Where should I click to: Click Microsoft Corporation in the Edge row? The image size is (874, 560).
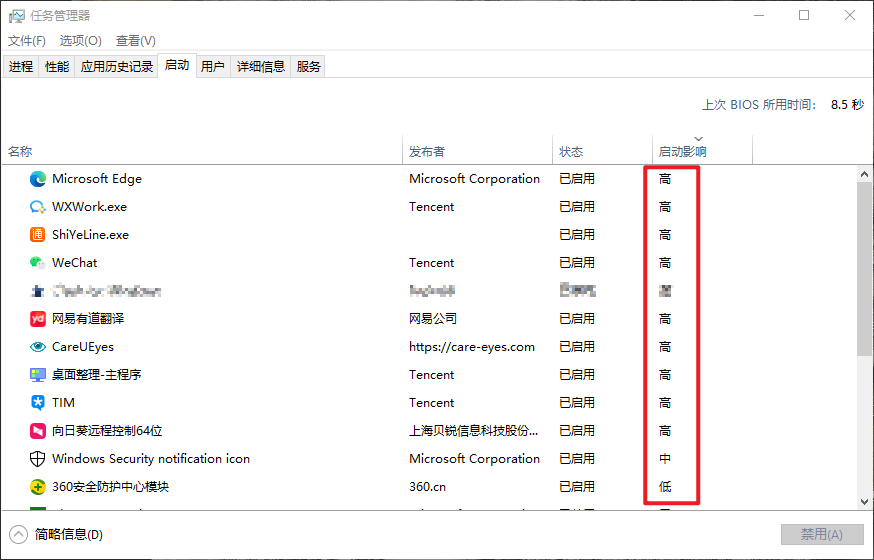(x=474, y=179)
